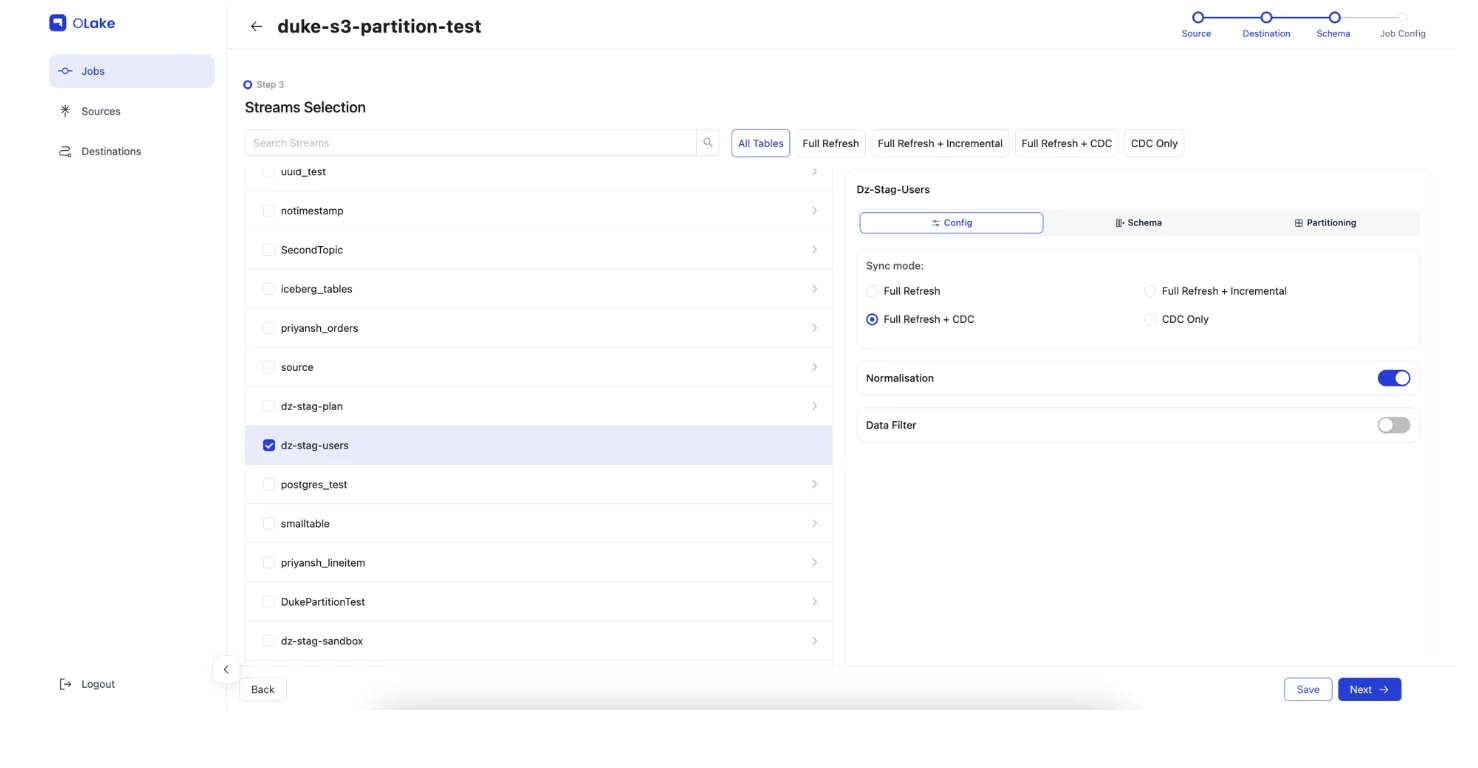The height and width of the screenshot is (768, 1478).
Task: Click the back arrow beside job name
Action: [257, 27]
